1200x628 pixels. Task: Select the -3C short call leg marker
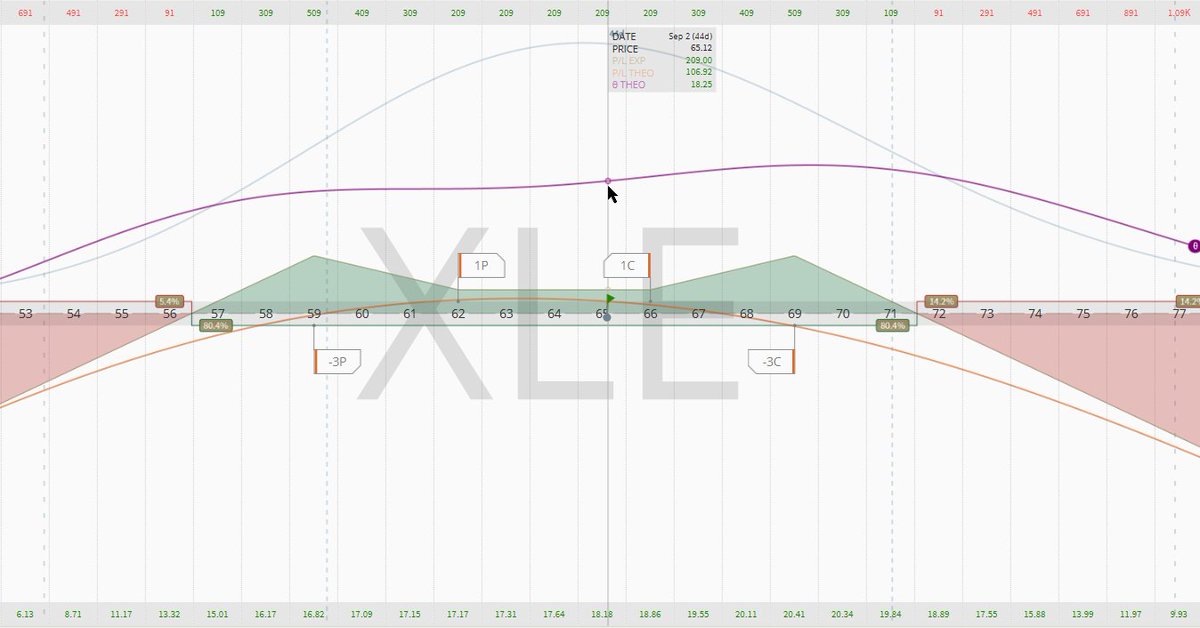(771, 362)
